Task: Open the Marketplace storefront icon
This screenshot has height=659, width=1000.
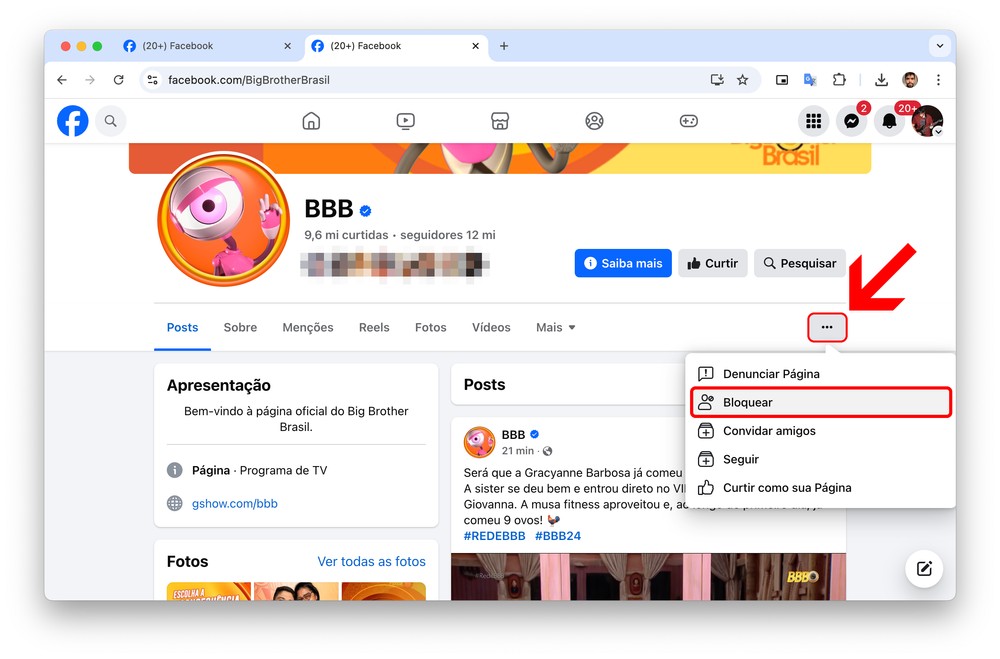Action: (500, 121)
